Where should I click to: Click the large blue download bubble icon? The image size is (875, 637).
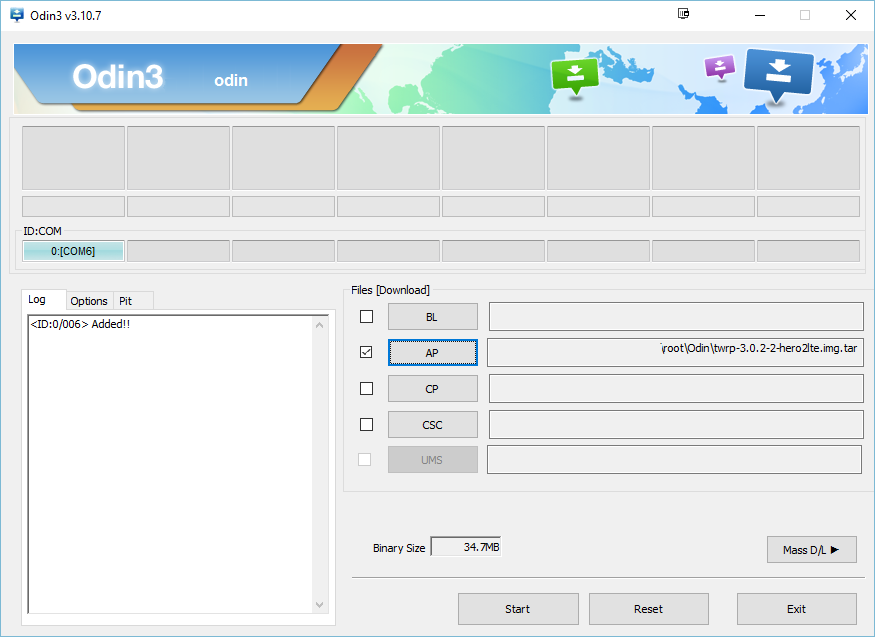(x=778, y=76)
